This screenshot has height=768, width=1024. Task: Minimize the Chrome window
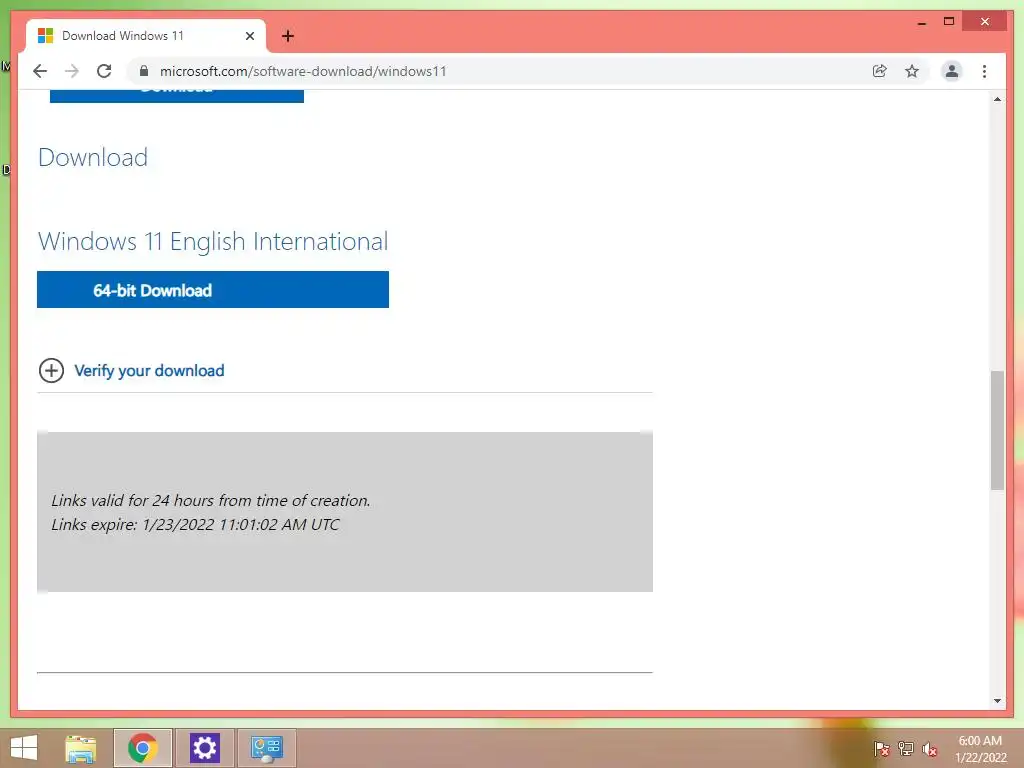click(921, 23)
